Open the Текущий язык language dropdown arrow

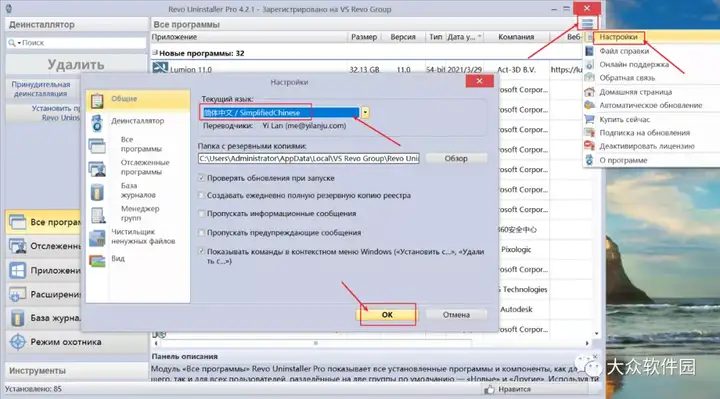click(x=365, y=112)
